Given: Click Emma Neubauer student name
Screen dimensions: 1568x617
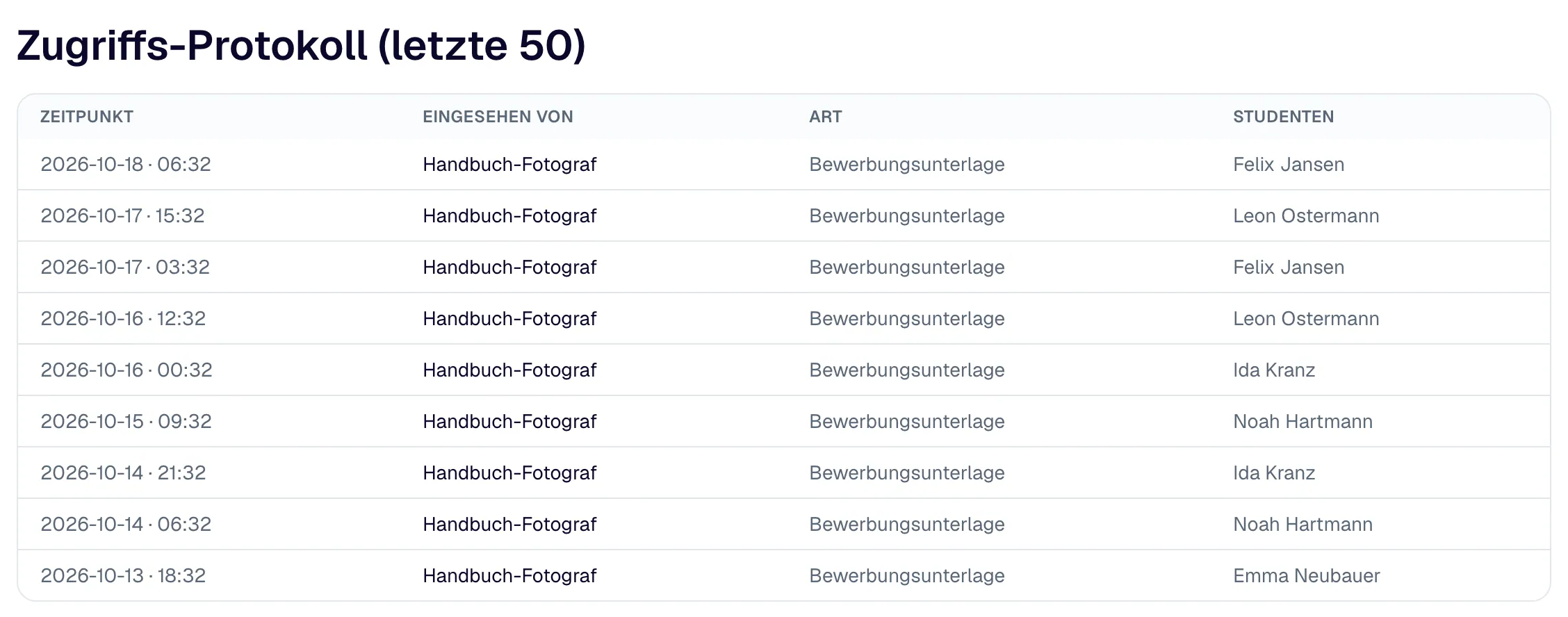Looking at the screenshot, I should click(1307, 576).
